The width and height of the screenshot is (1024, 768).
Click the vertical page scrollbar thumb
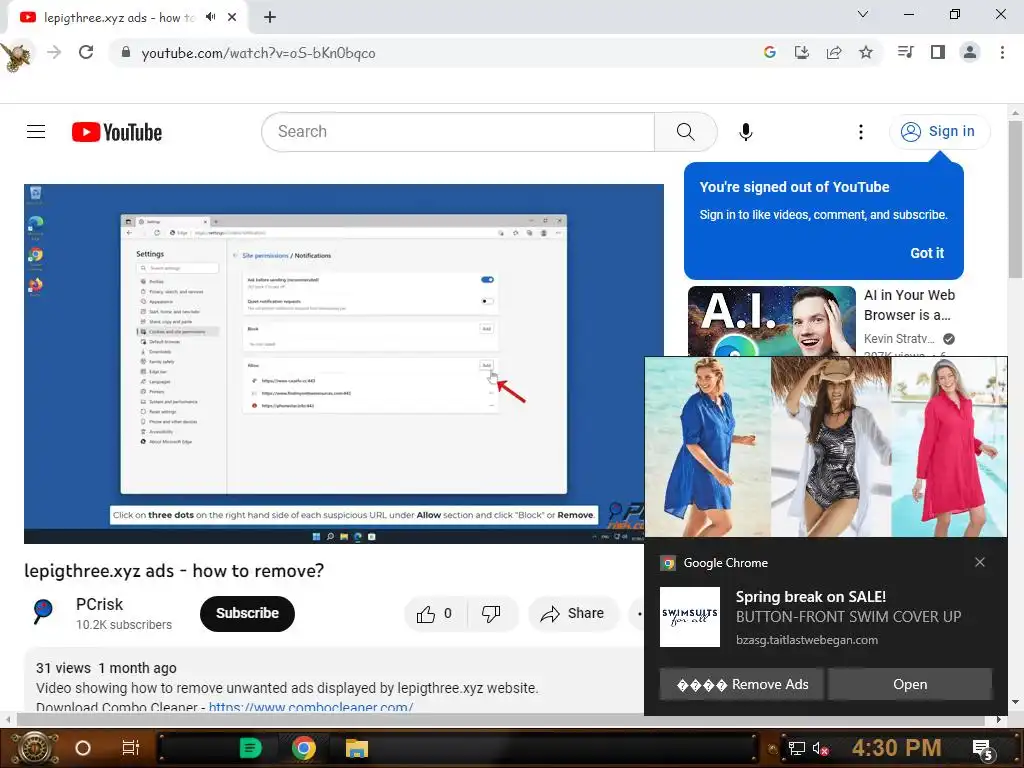pyautogui.click(x=1016, y=199)
